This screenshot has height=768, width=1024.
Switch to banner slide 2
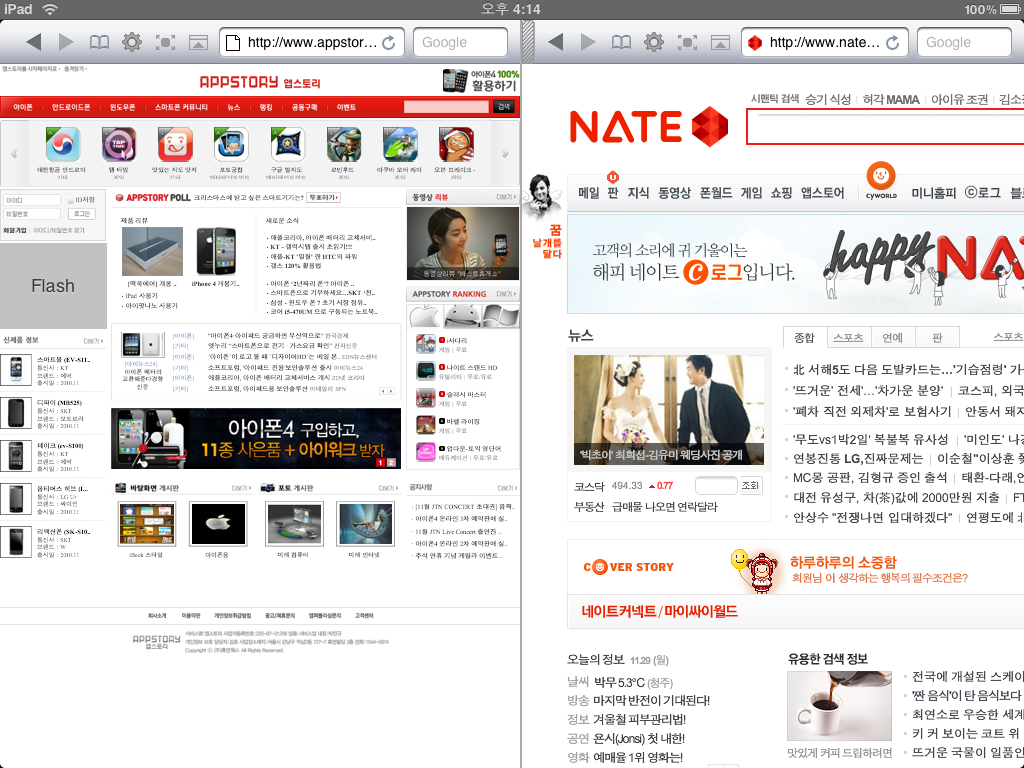[392, 462]
